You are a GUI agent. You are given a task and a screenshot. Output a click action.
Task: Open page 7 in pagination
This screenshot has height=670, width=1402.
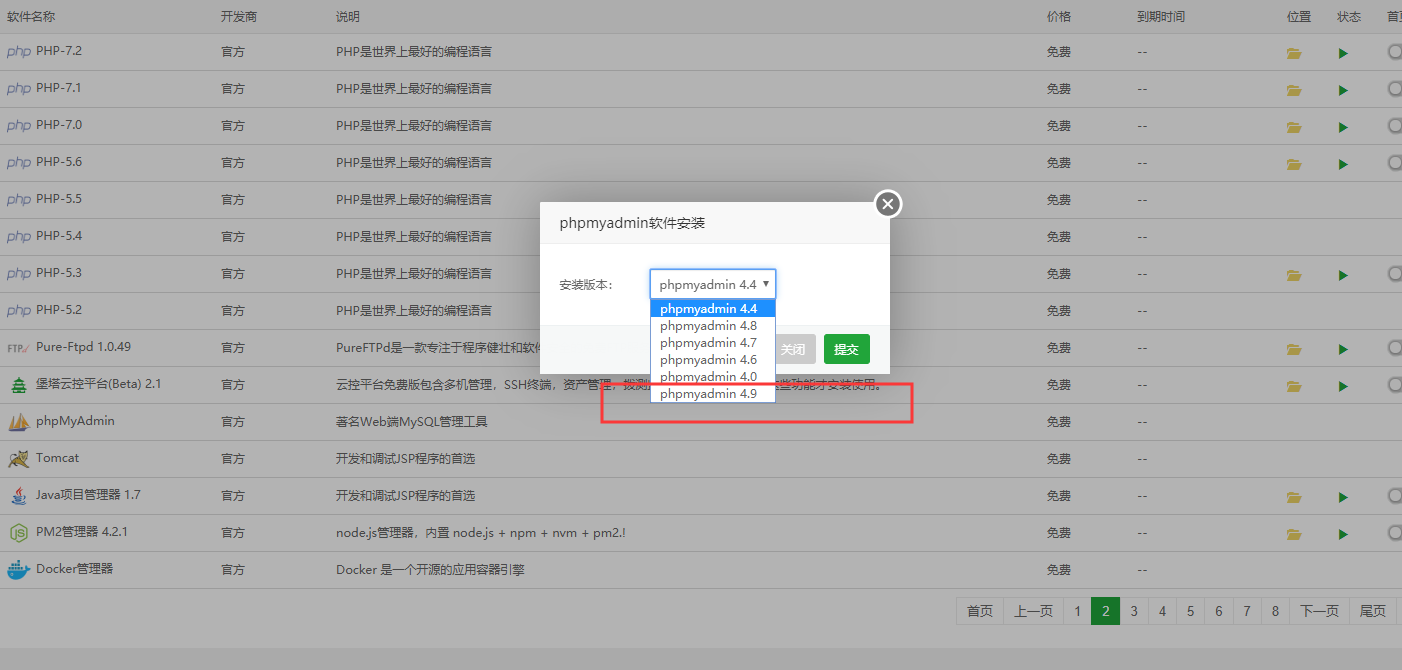[1247, 611]
